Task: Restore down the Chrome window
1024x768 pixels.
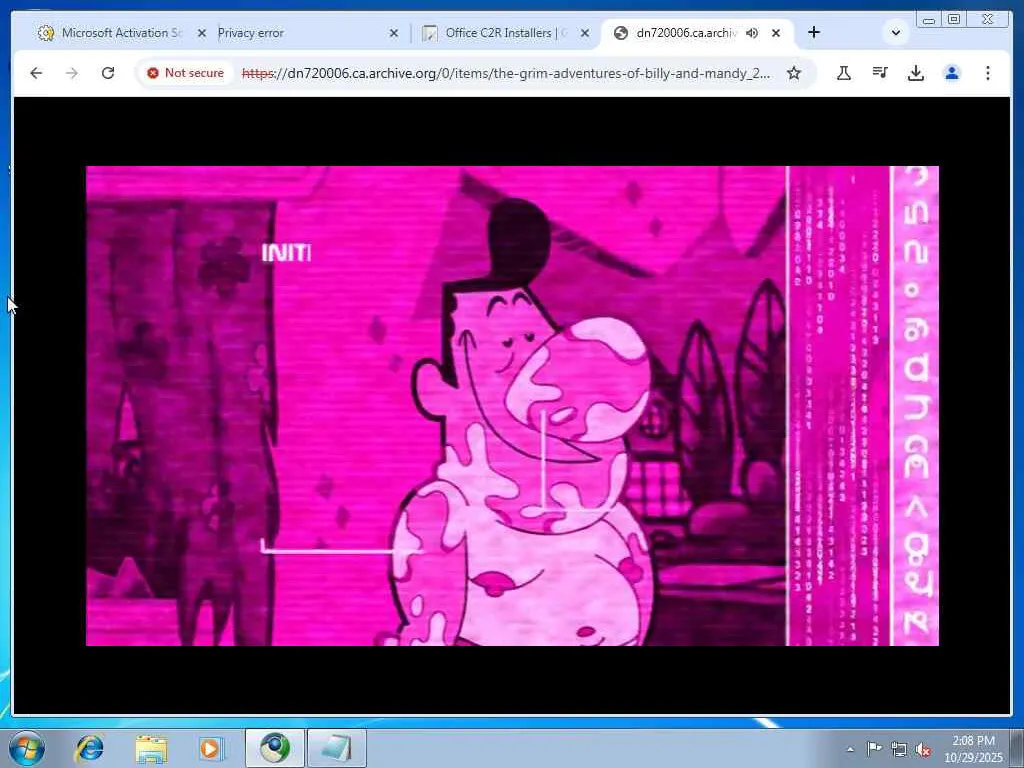Action: coord(954,20)
